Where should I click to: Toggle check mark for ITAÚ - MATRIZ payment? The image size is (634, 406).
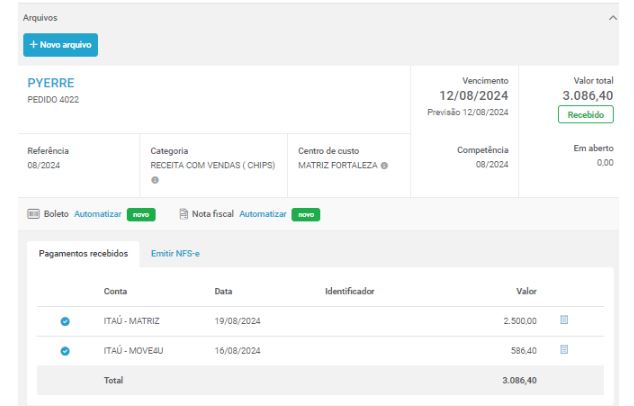[65, 321]
